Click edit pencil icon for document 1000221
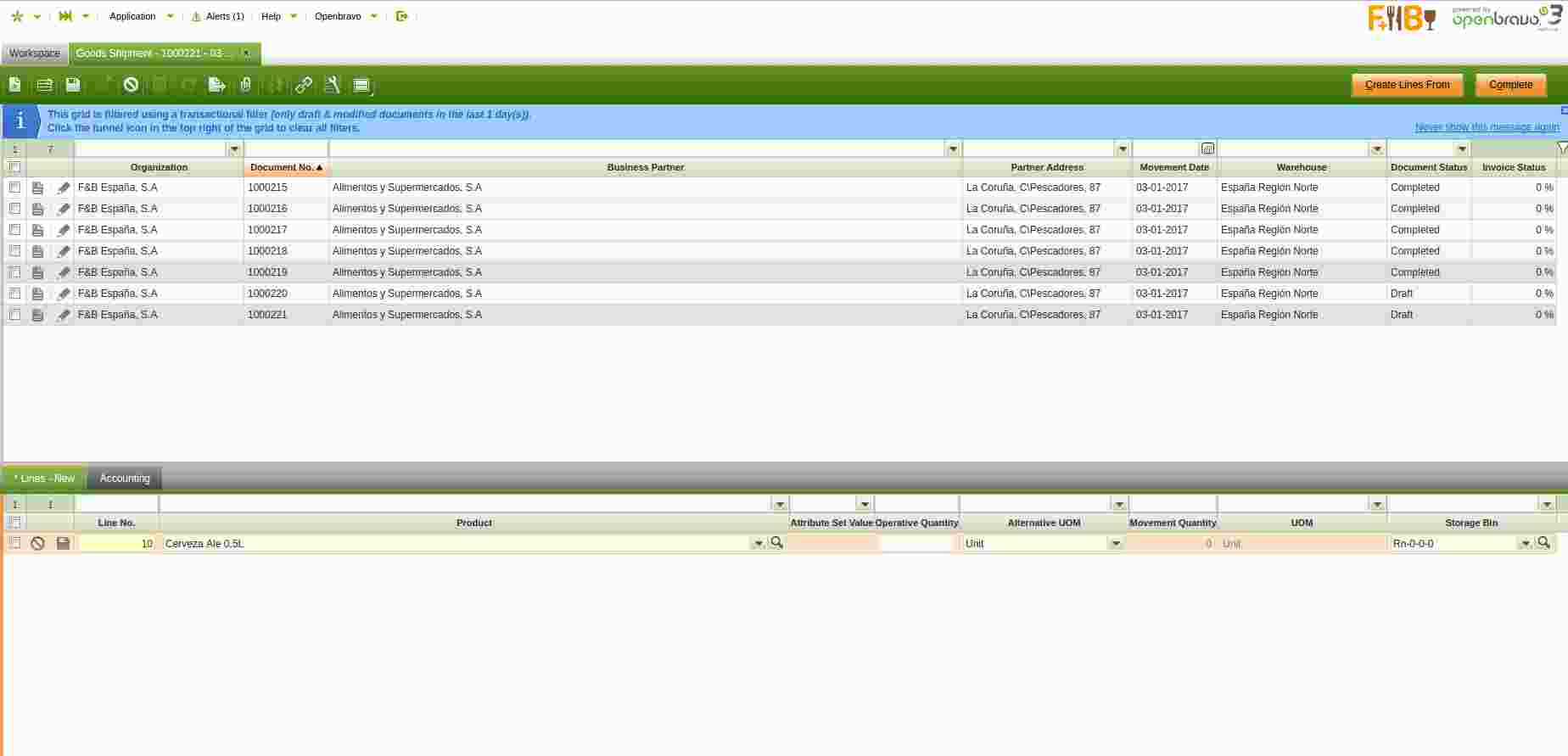Viewport: 1568px width, 756px height. click(64, 315)
